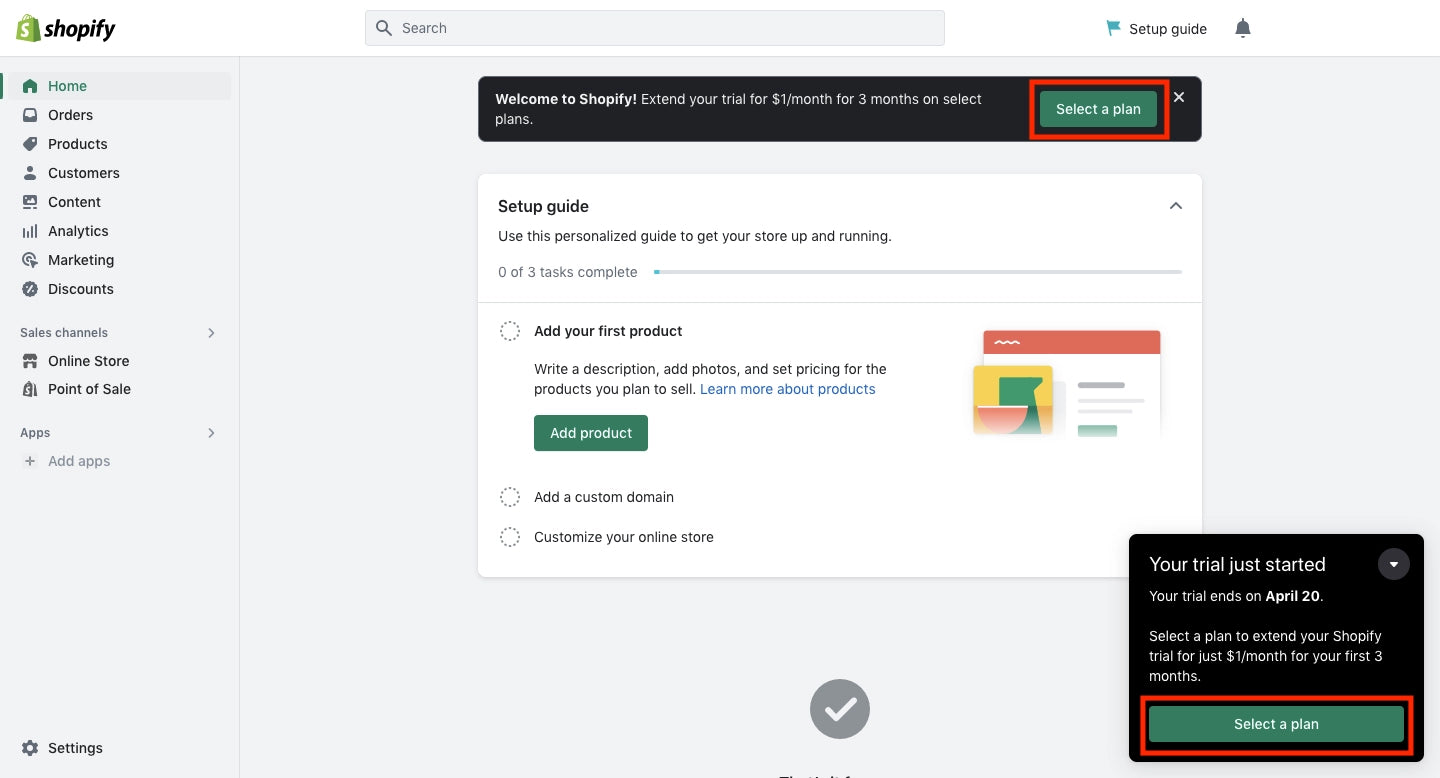The height and width of the screenshot is (778, 1440).
Task: Click the Content icon in the sidebar
Action: point(30,202)
